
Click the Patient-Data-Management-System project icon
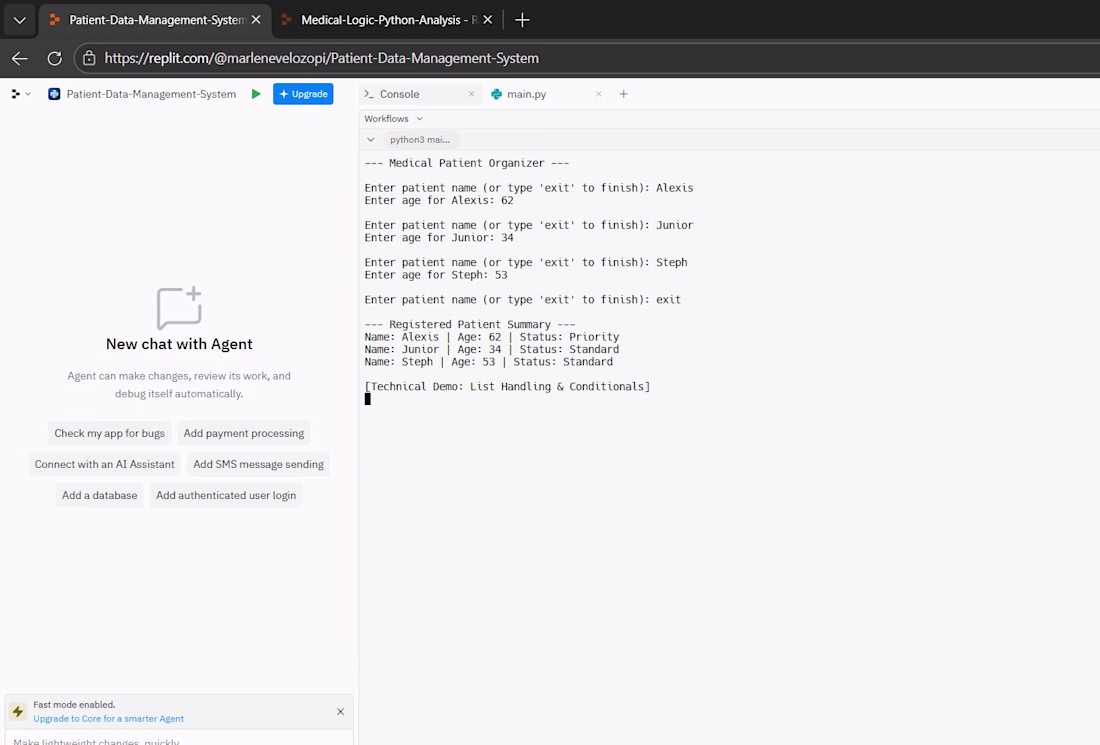pyautogui.click(x=54, y=94)
